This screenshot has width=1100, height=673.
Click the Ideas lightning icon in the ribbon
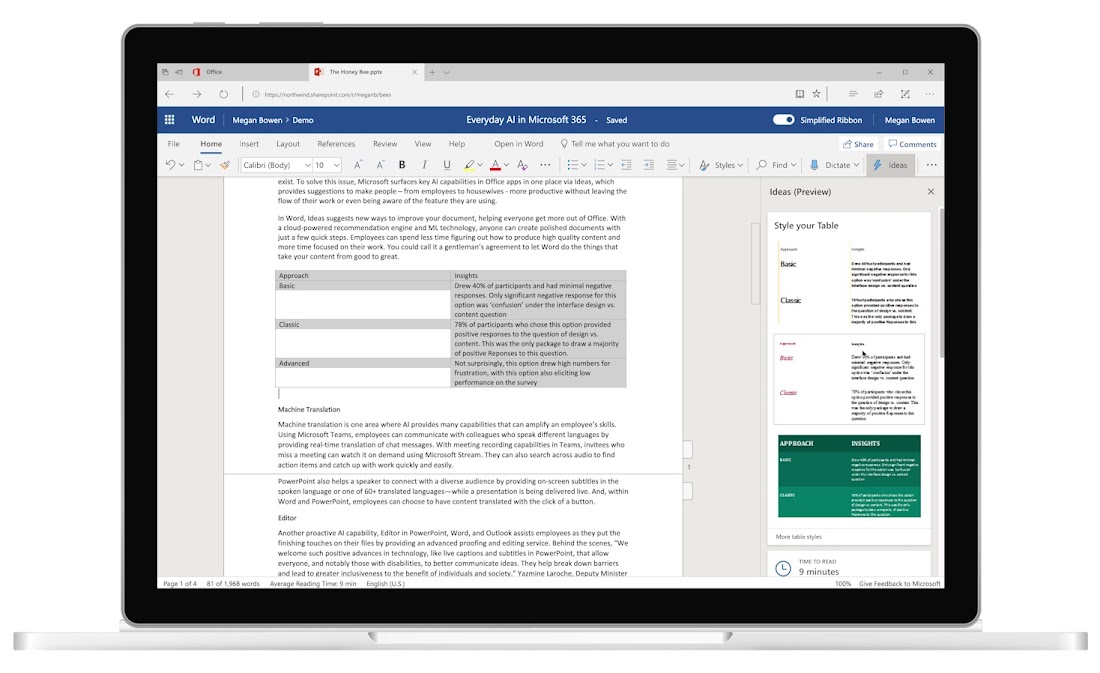879,165
